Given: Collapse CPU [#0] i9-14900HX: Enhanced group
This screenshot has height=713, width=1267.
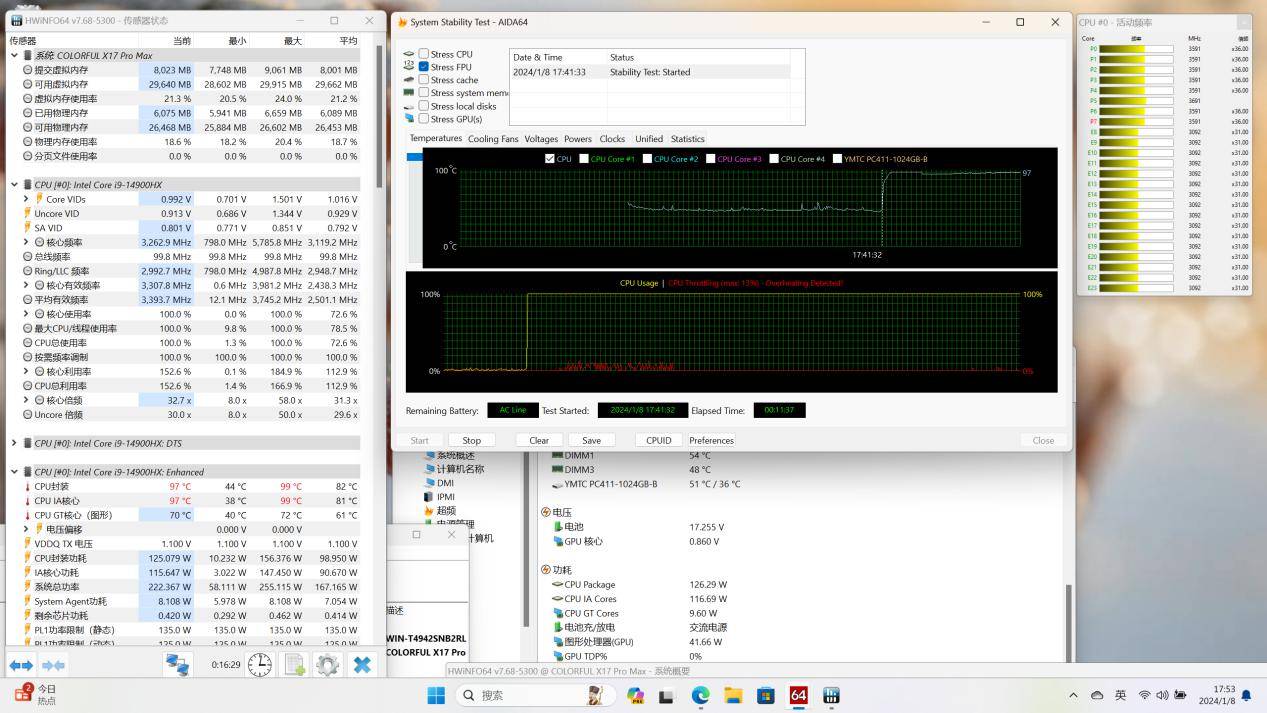Looking at the screenshot, I should (14, 472).
